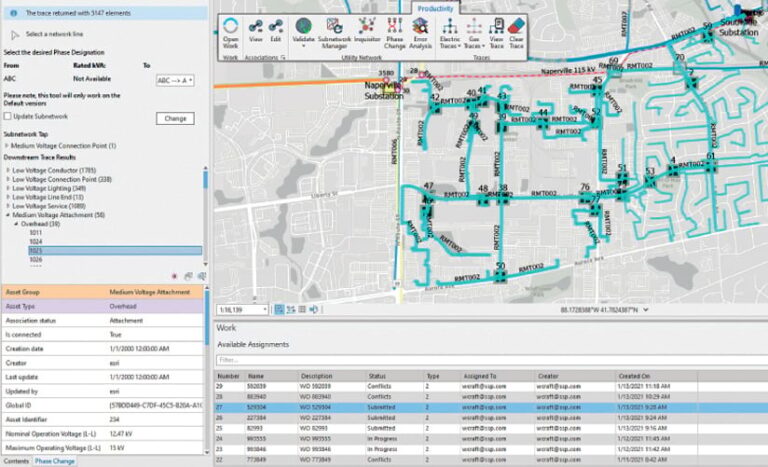Click the 12.47 kV nominal voltage value
The width and height of the screenshot is (768, 467).
pyautogui.click(x=120, y=434)
